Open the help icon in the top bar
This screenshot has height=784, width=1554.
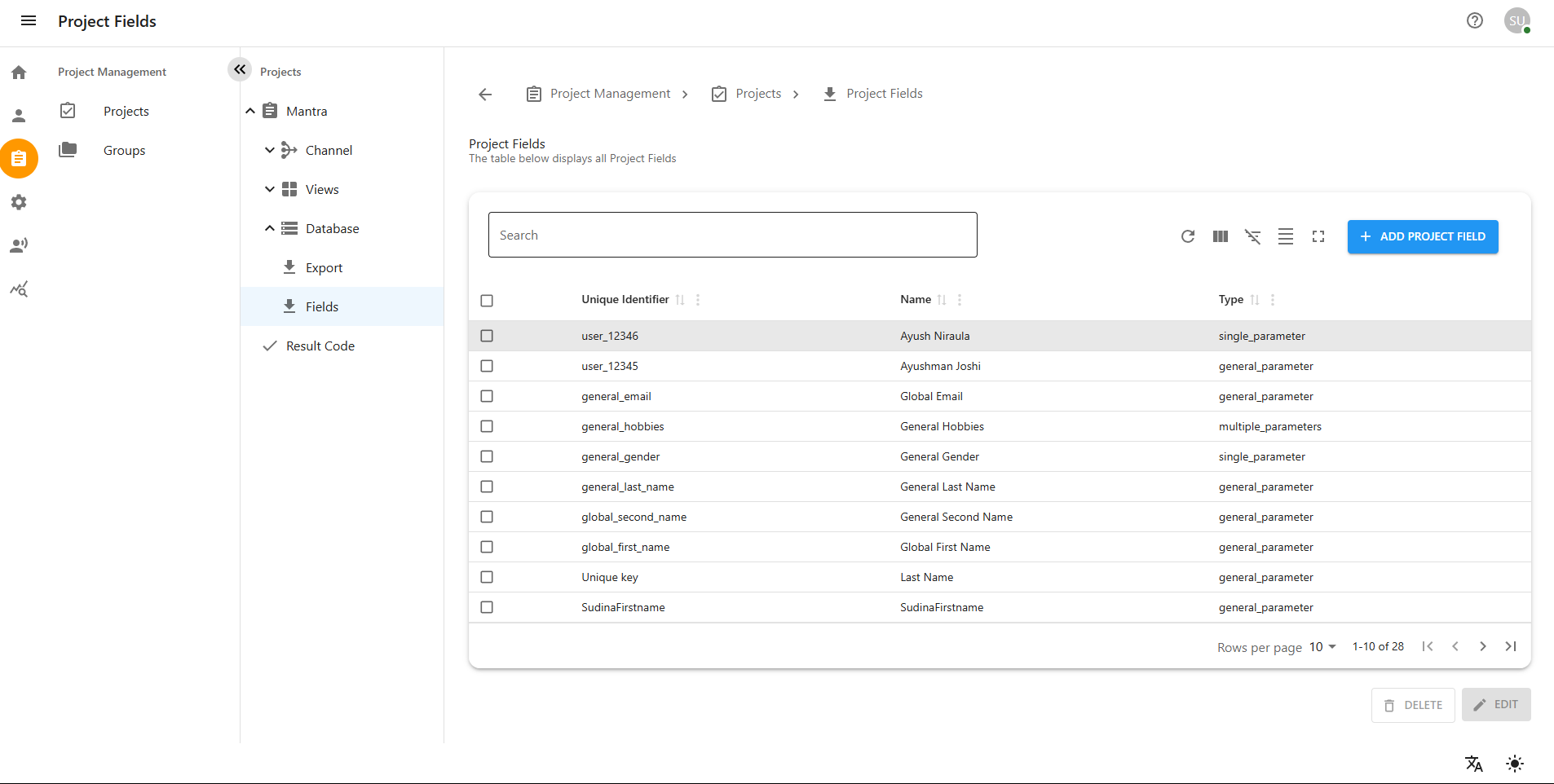pyautogui.click(x=1475, y=20)
